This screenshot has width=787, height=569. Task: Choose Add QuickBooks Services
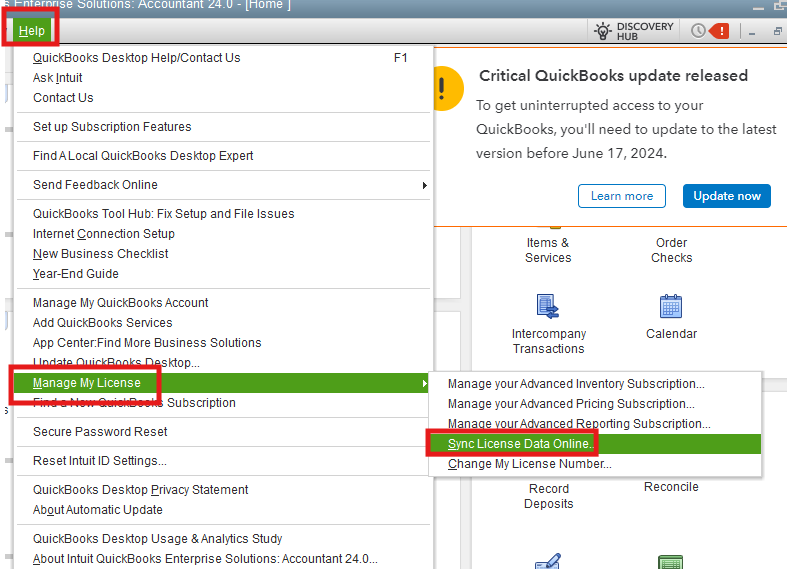[x=224, y=323]
